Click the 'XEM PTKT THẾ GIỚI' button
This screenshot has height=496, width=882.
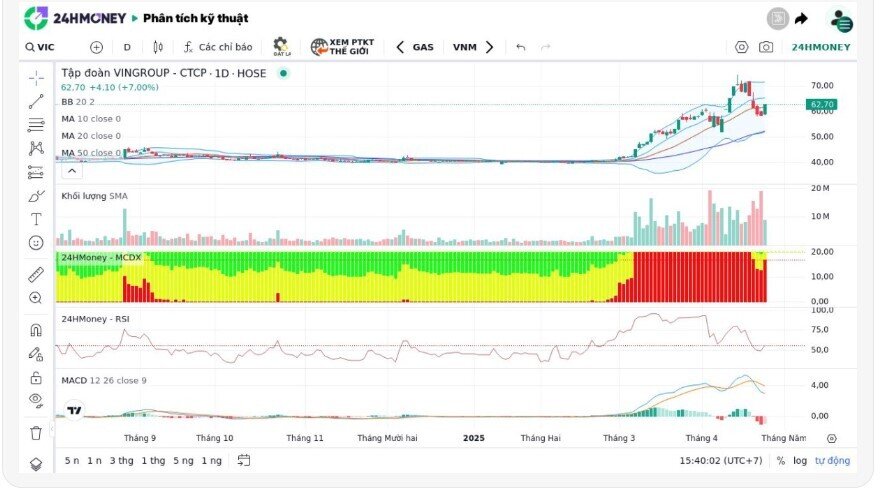[342, 47]
